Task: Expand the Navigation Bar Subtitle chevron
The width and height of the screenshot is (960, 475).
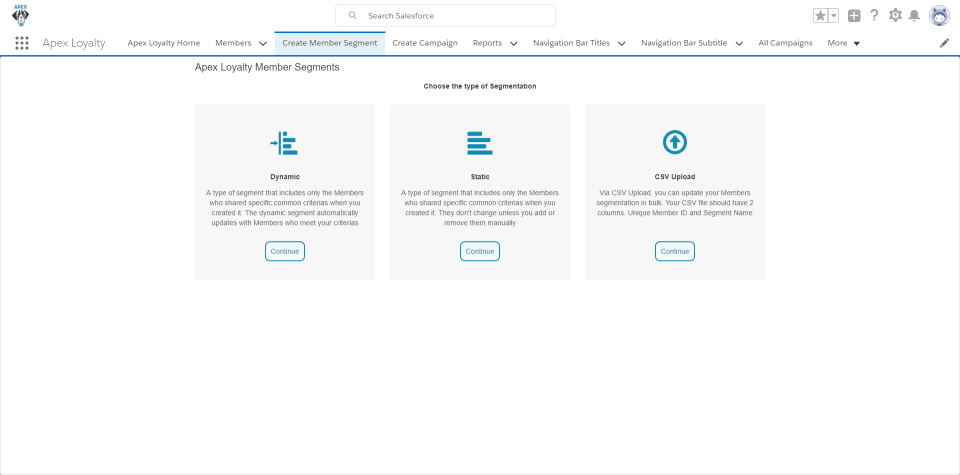Action: point(739,43)
